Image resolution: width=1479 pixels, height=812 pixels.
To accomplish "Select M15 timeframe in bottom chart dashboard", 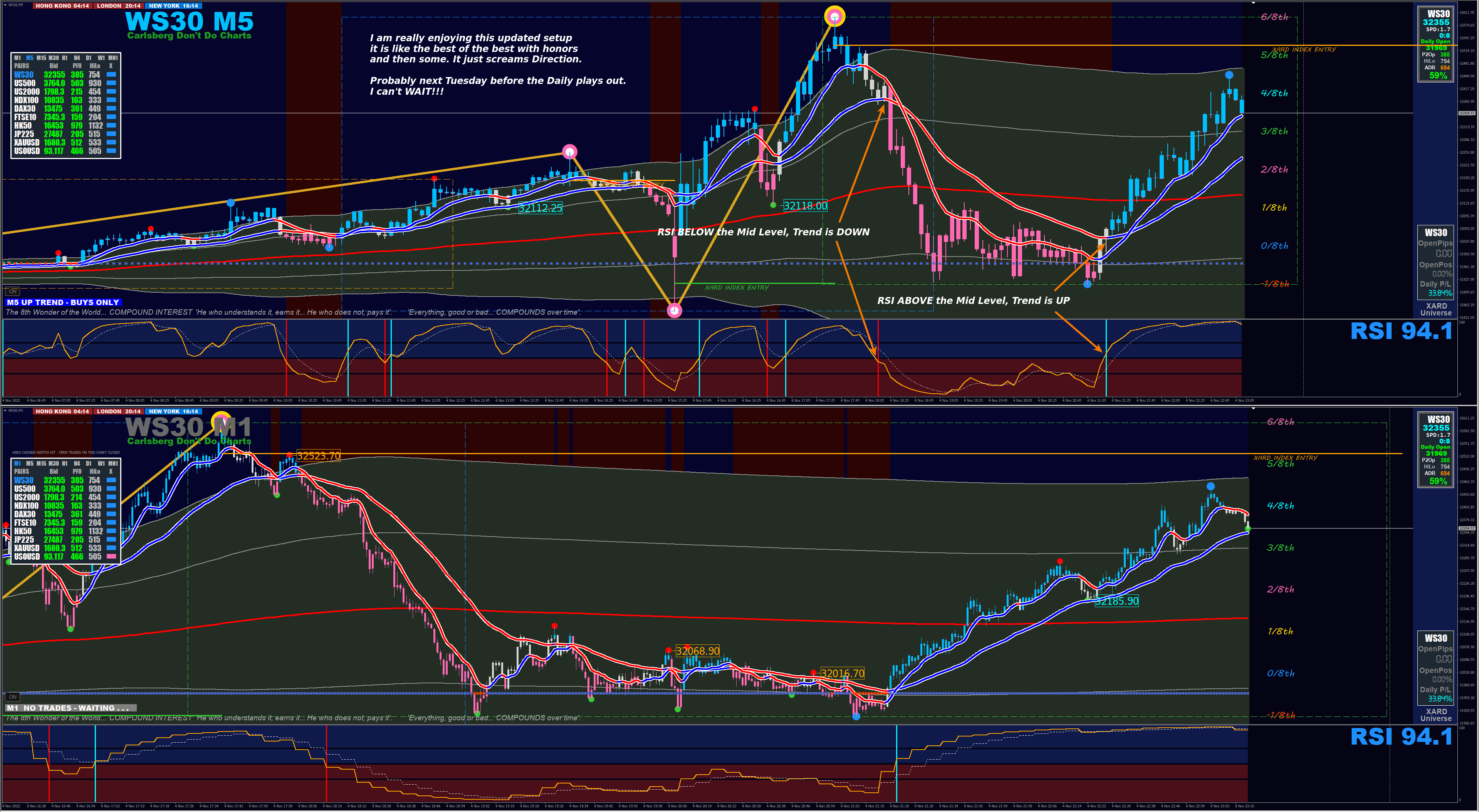I will 41,463.
